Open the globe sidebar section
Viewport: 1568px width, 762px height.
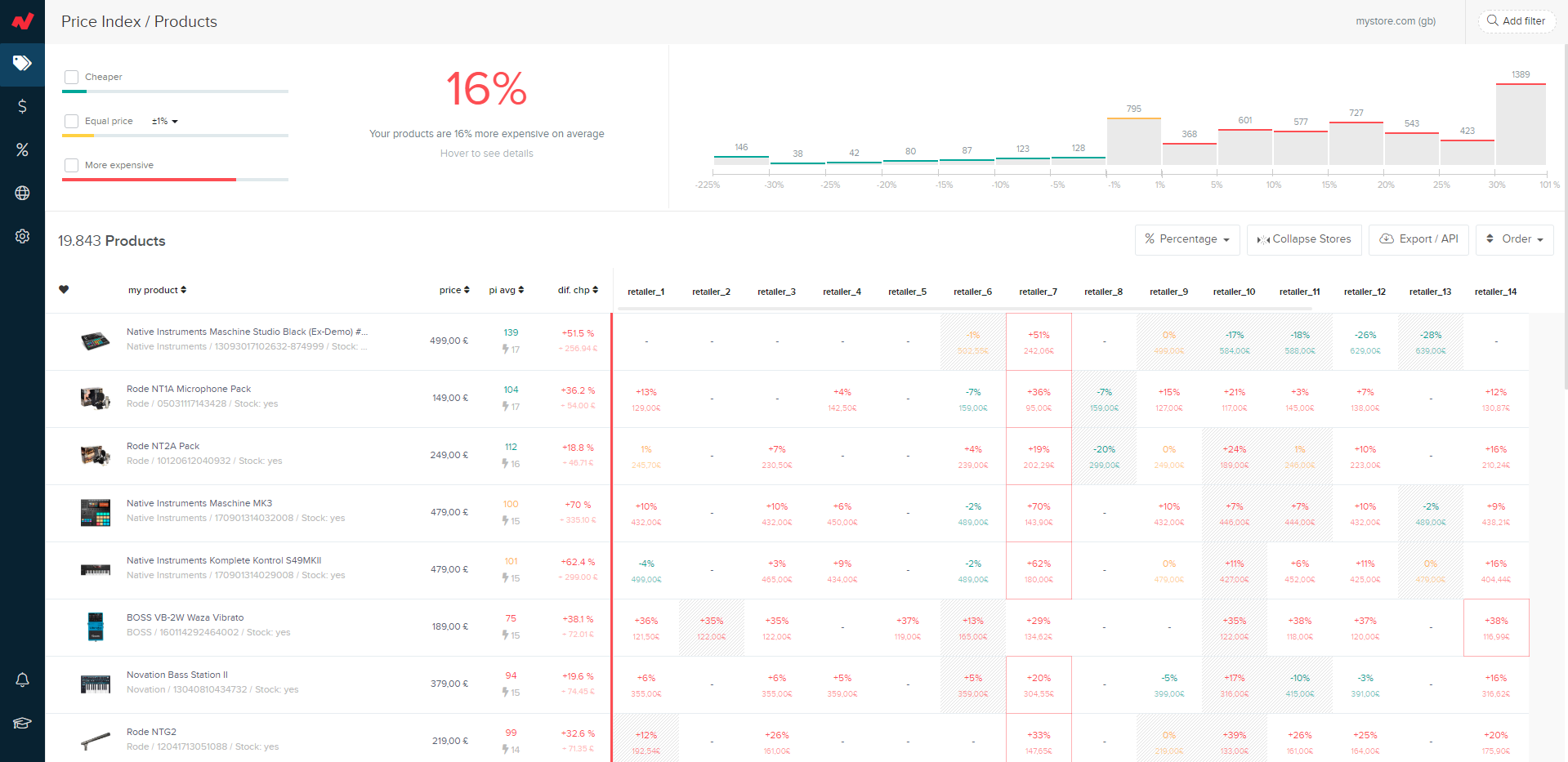[x=22, y=193]
